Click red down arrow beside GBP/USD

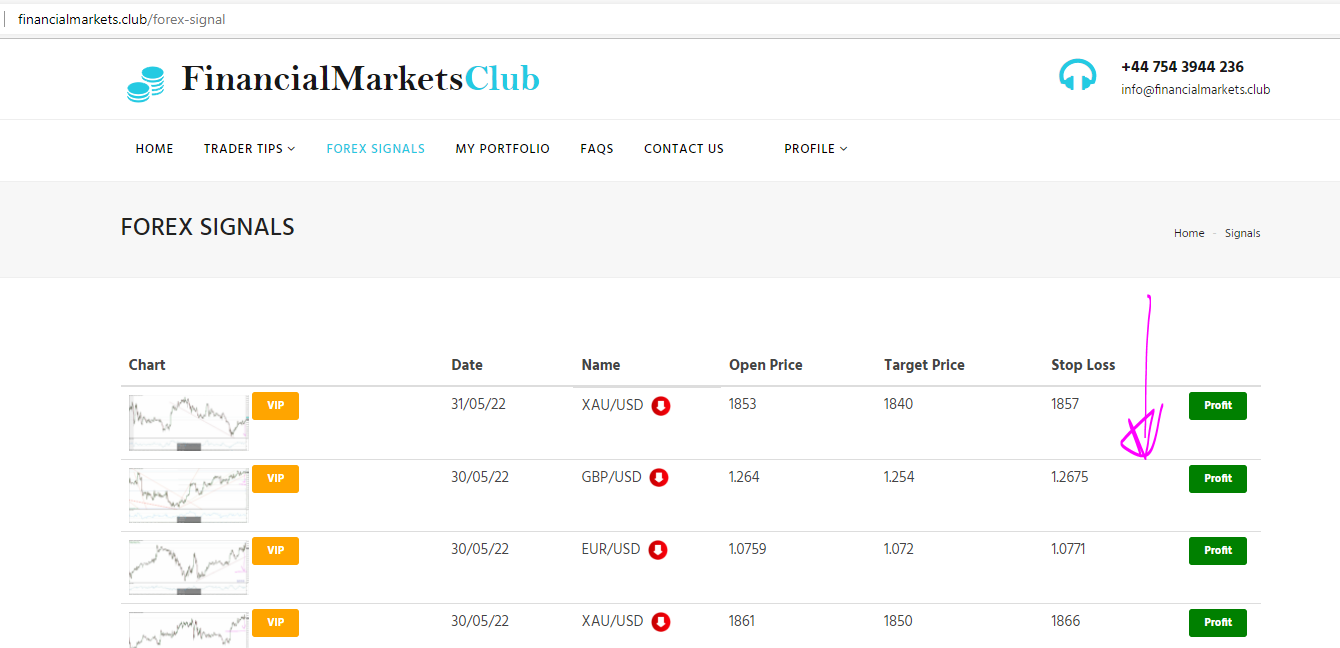click(659, 478)
